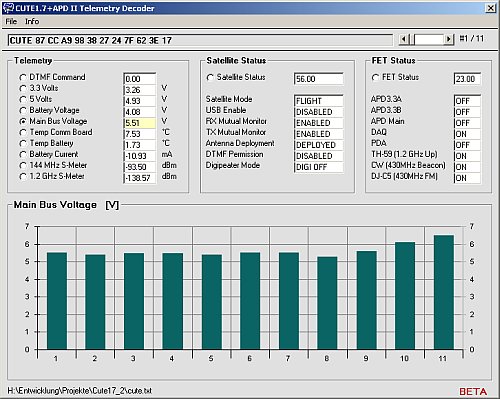Click the red BETA label

(473, 391)
